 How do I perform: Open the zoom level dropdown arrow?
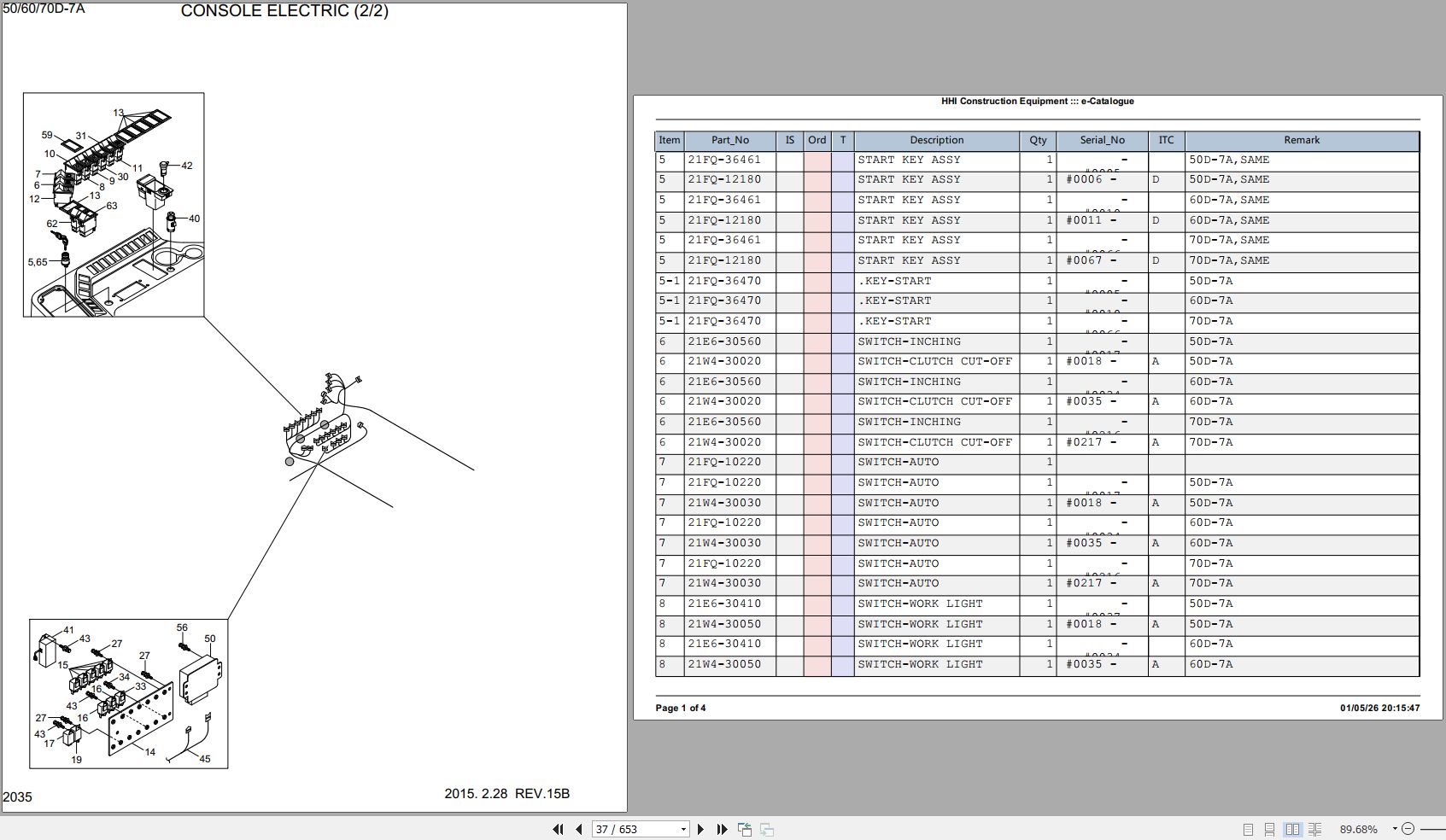click(x=1395, y=829)
